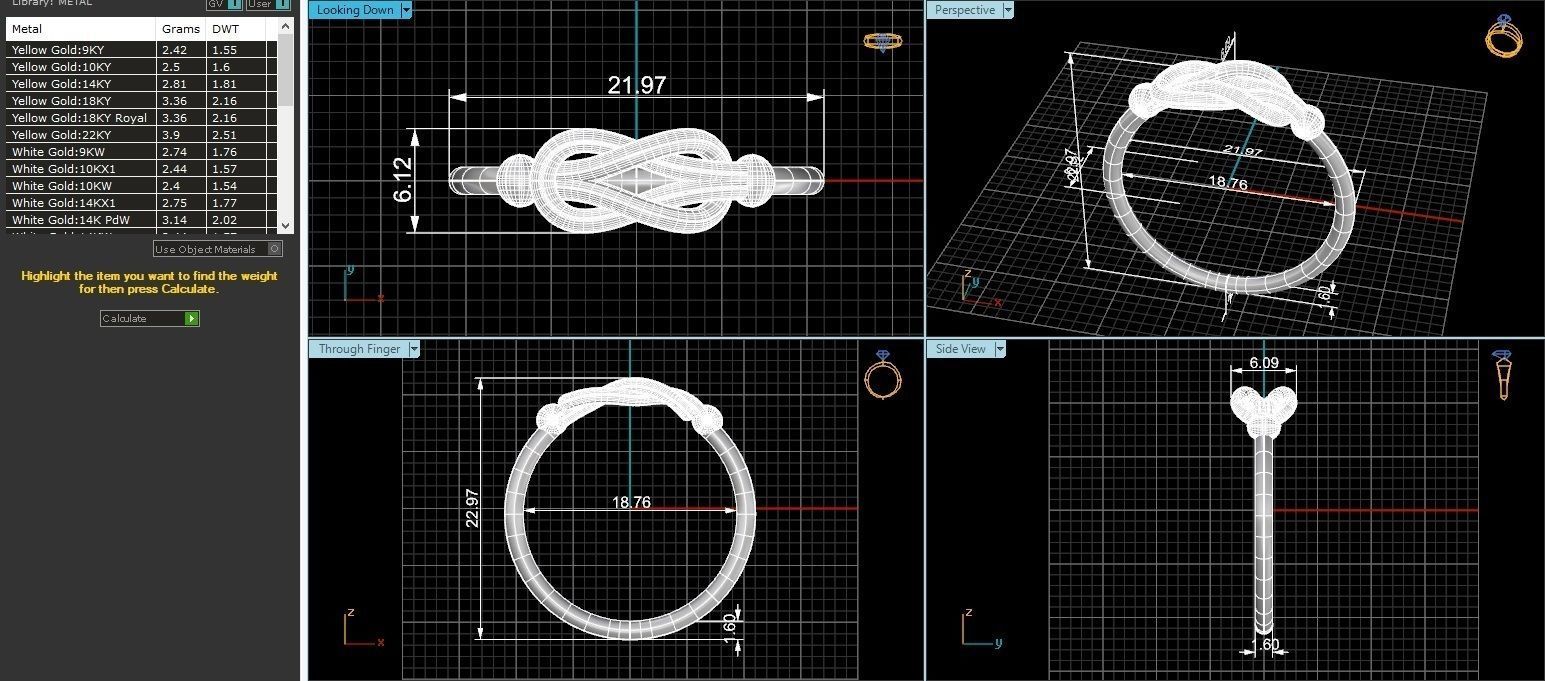
Task: Click the metal list scroll down arrow
Action: pyautogui.click(x=286, y=226)
